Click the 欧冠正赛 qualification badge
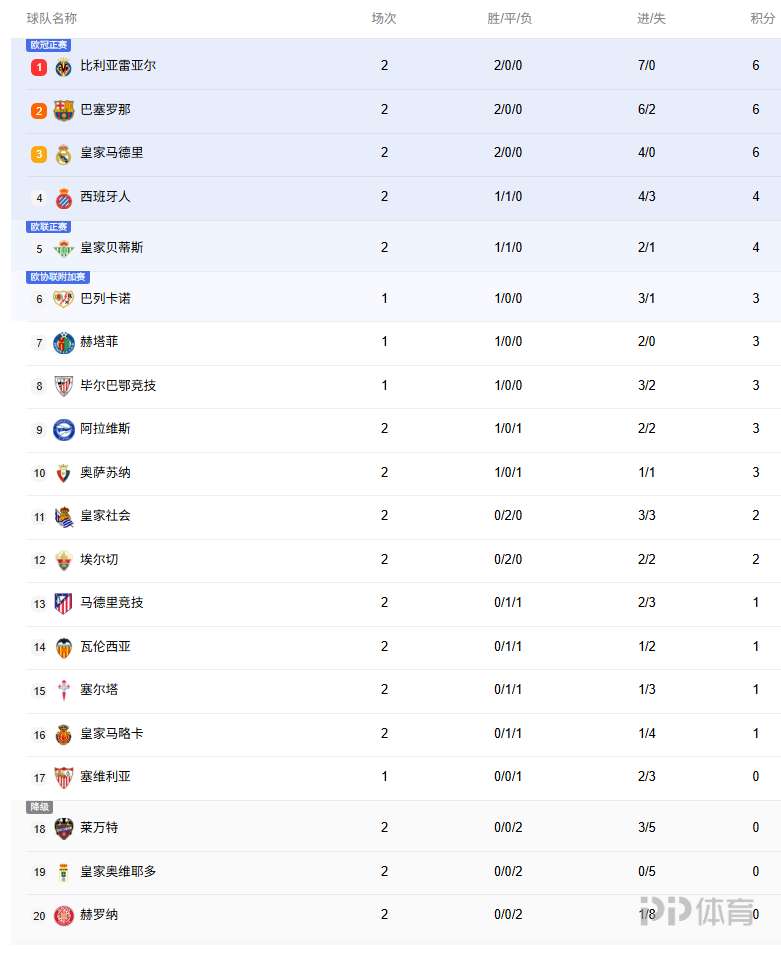Viewport: 781px width, 953px height. pos(49,45)
